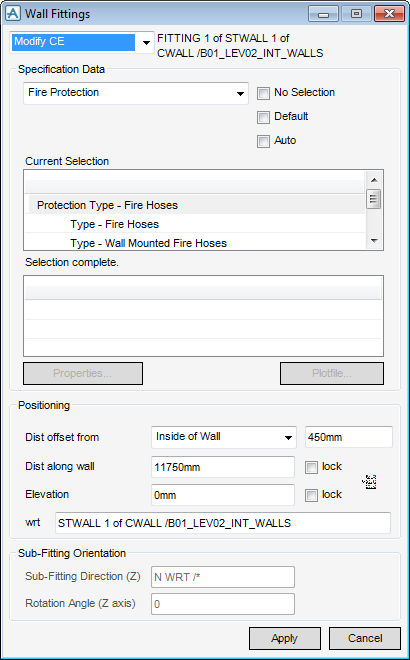This screenshot has width=410, height=660.
Task: Enable the No Selection checkbox
Action: pos(263,93)
